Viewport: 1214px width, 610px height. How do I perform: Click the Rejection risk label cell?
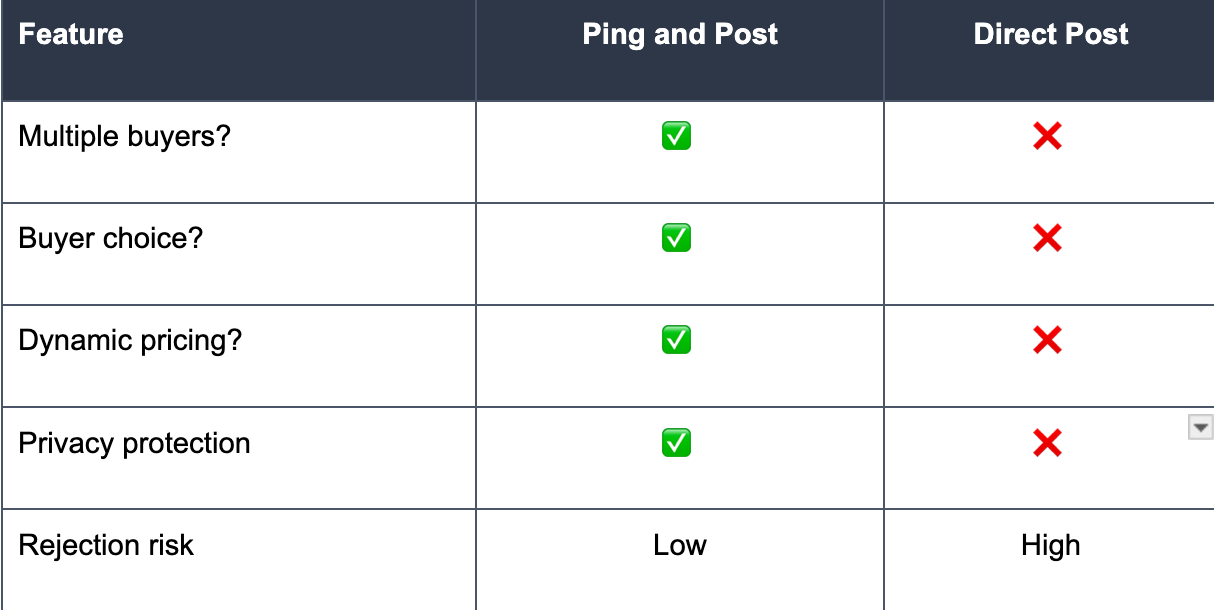tap(238, 560)
